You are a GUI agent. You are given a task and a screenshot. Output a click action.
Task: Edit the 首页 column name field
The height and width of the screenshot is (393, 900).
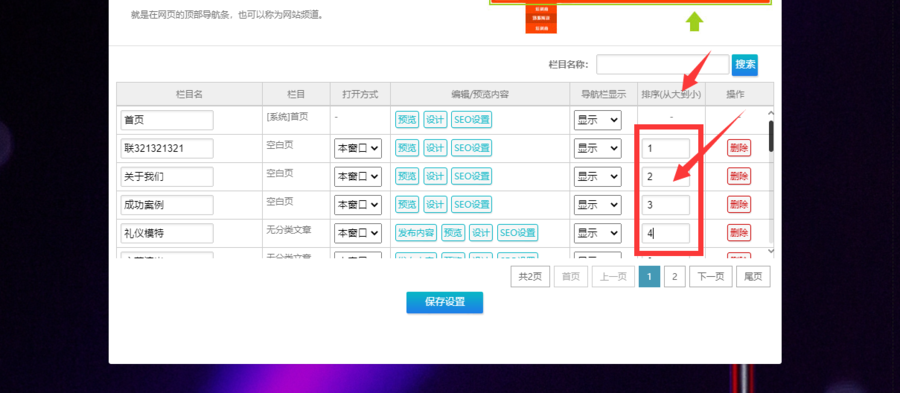[x=167, y=120]
